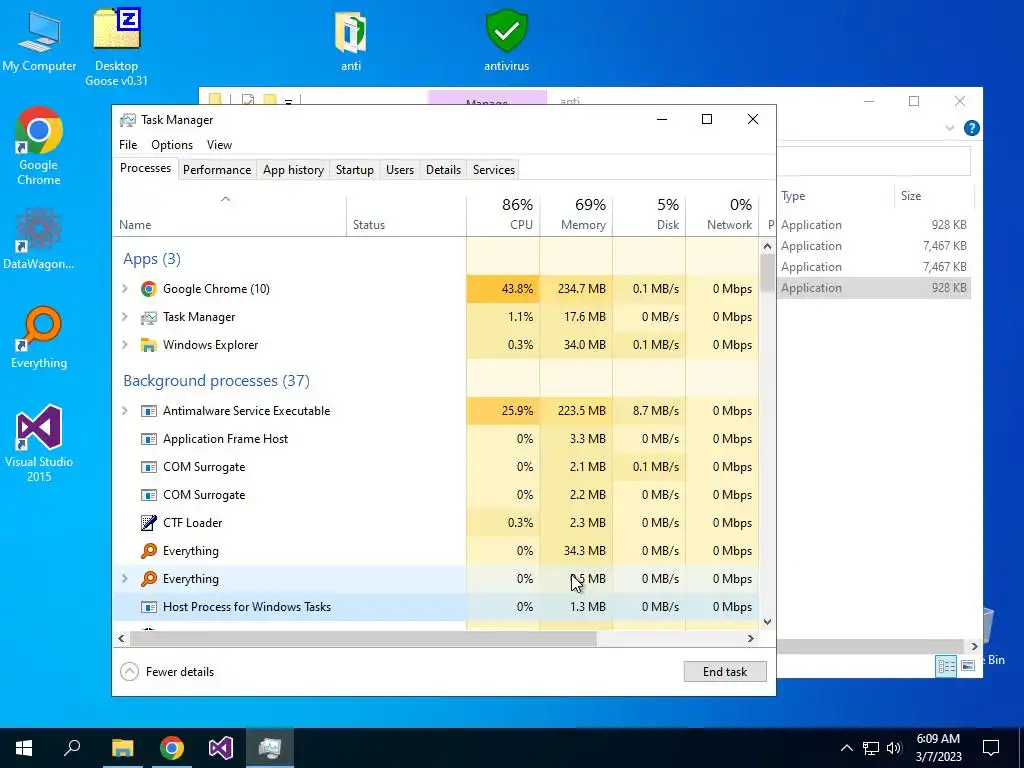Expand the highlighted Everything process row
1024x768 pixels.
pyautogui.click(x=125, y=579)
